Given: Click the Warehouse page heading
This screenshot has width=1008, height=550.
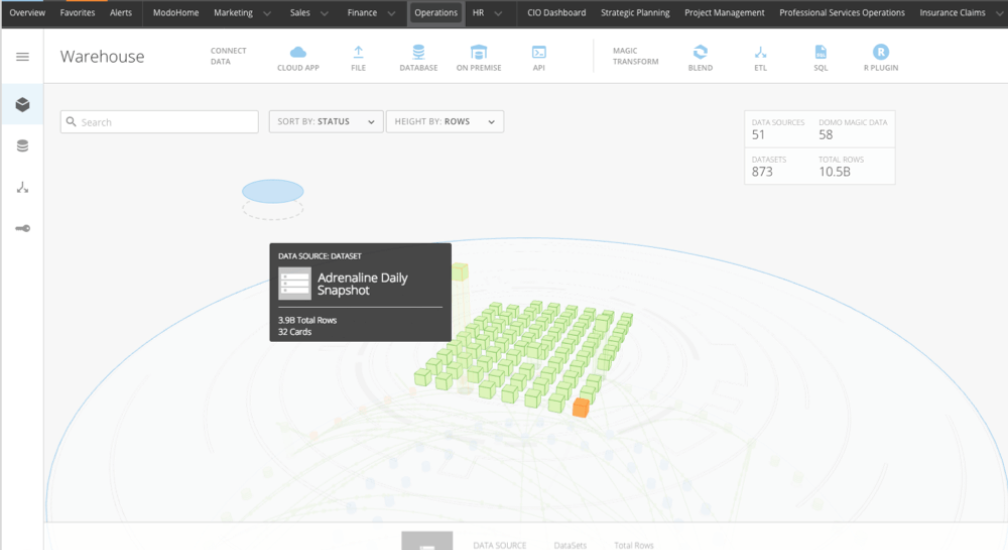Looking at the screenshot, I should pyautogui.click(x=102, y=57).
